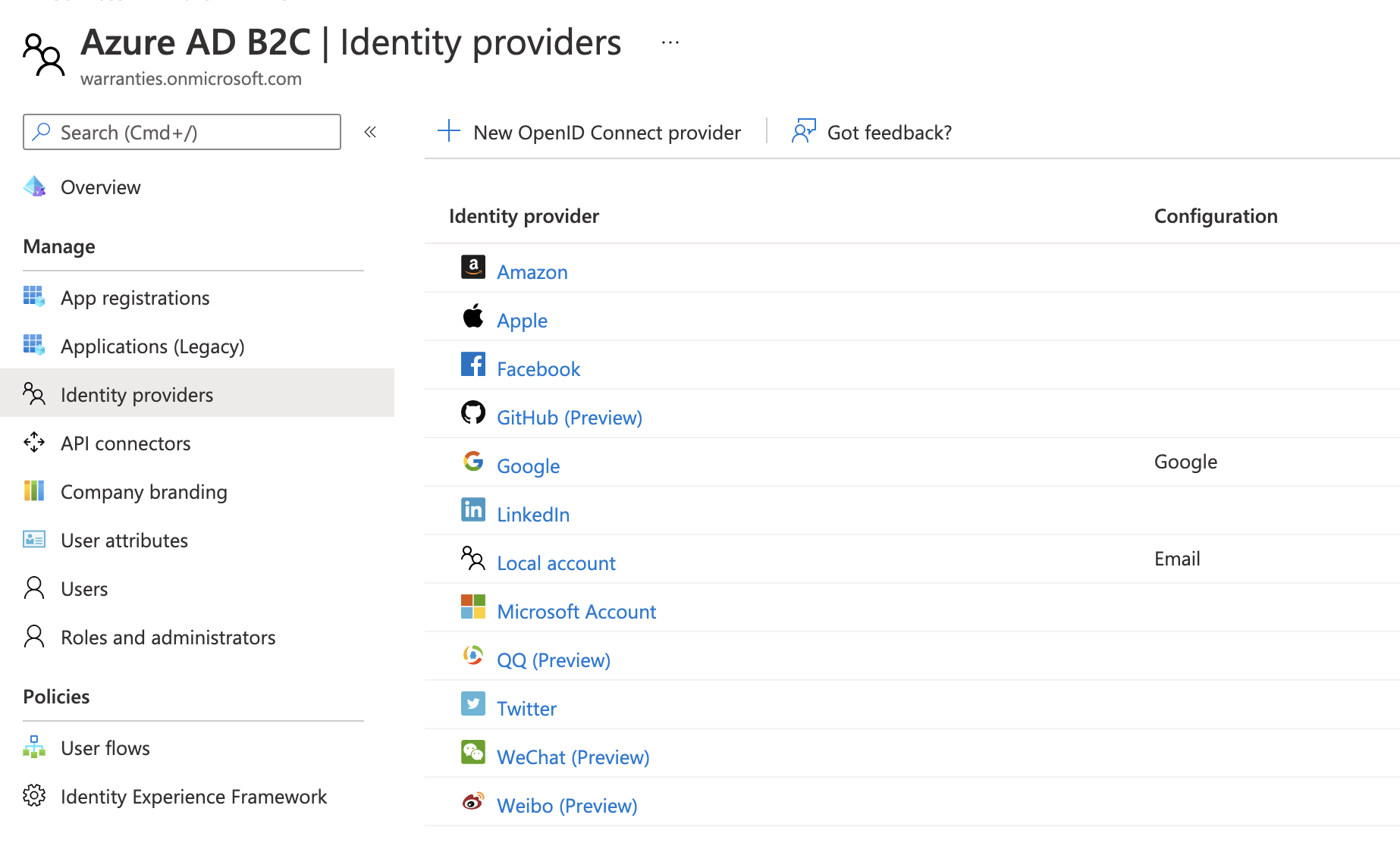Screen dimensions: 1400x846
Task: Click the Apple logo icon
Action: (x=473, y=315)
